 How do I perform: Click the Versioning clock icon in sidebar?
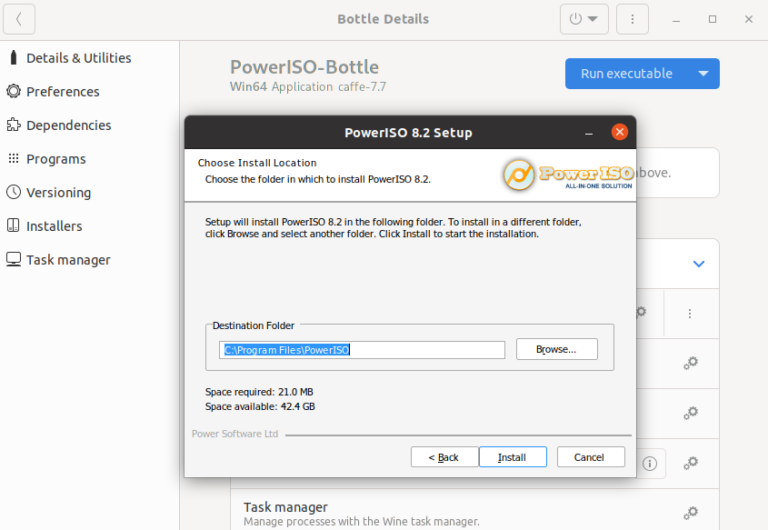pyautogui.click(x=14, y=193)
